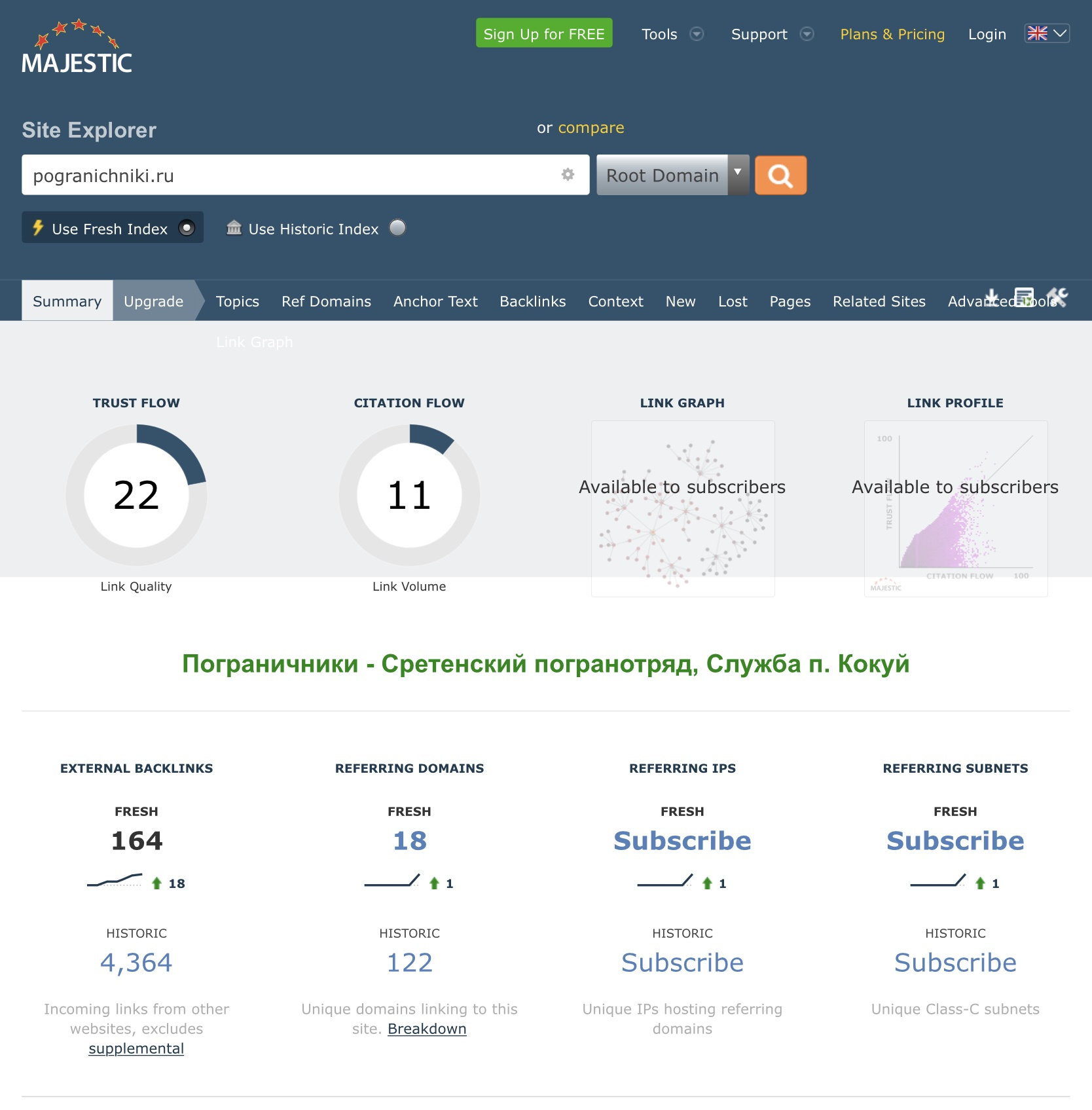Click the Referring Subnets trend sparkline

[938, 880]
